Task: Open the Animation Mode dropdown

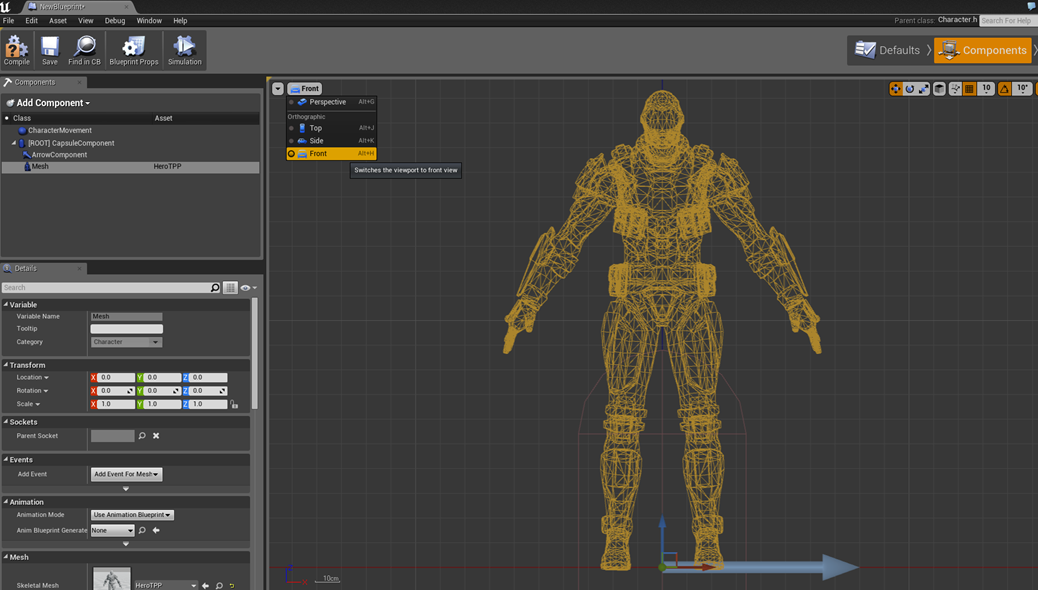Action: (132, 515)
